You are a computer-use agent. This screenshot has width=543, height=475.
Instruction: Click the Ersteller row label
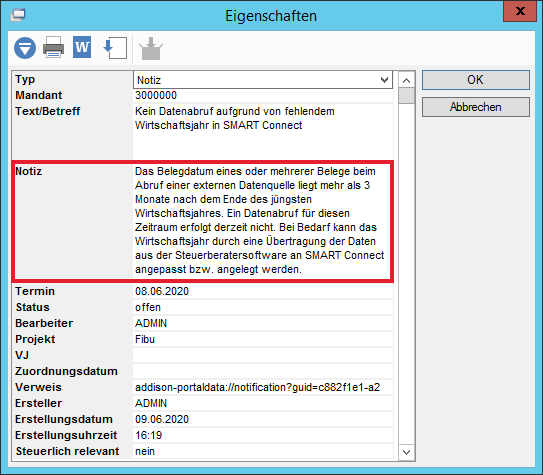pos(38,403)
